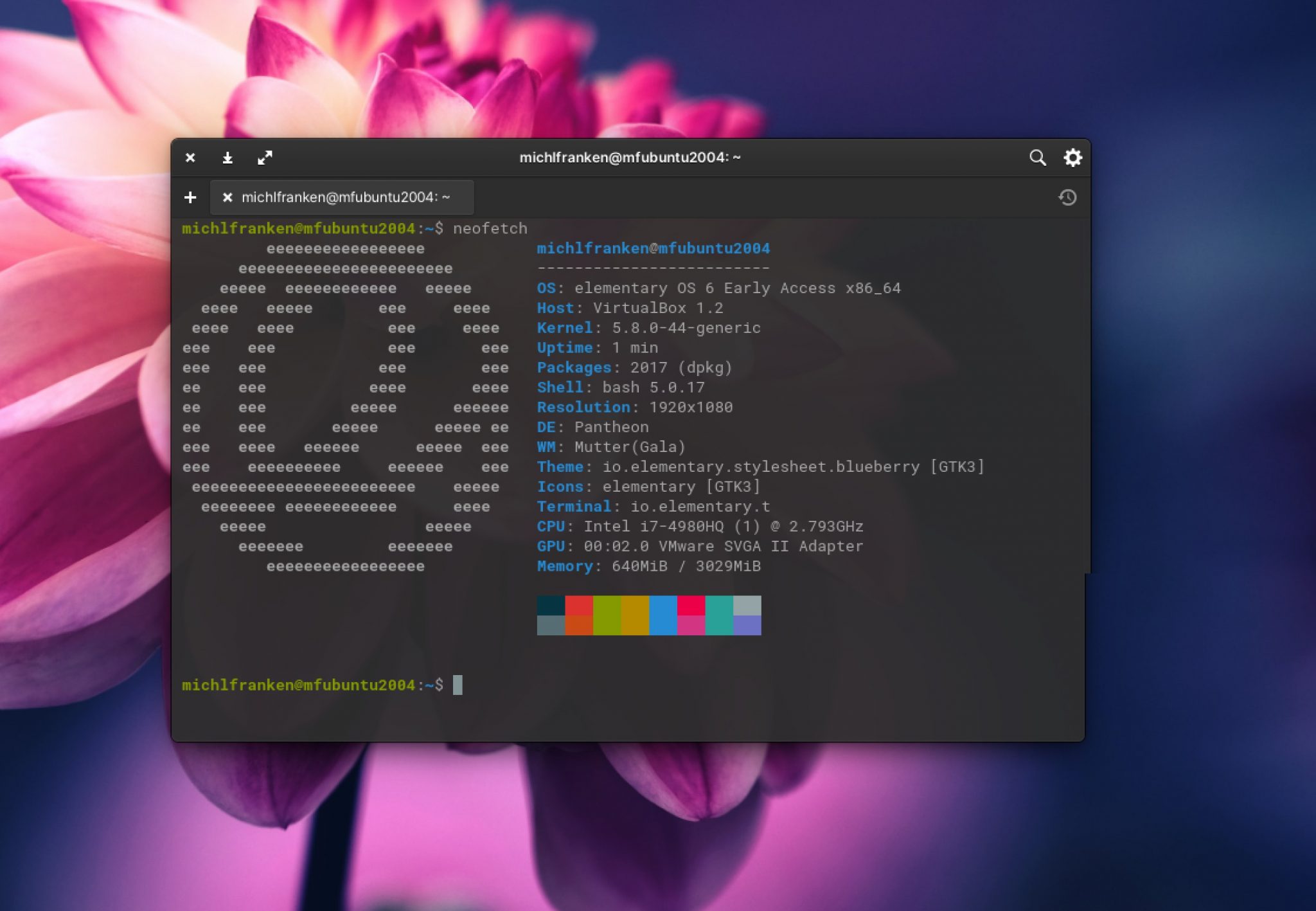Viewport: 1316px width, 911px height.
Task: Open closed tabs history icon
Action: point(1067,197)
